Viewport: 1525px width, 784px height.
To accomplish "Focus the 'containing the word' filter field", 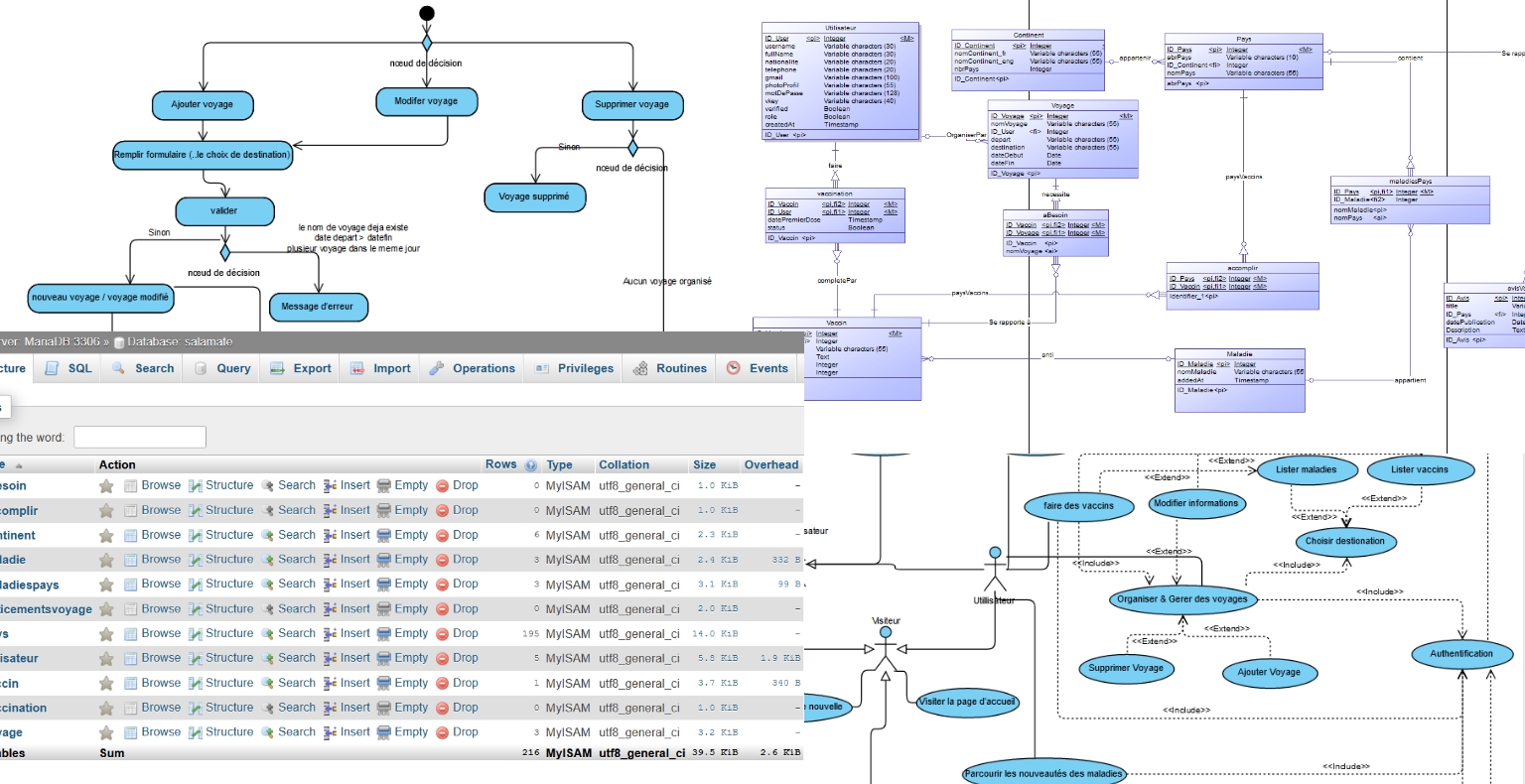I will coord(139,438).
